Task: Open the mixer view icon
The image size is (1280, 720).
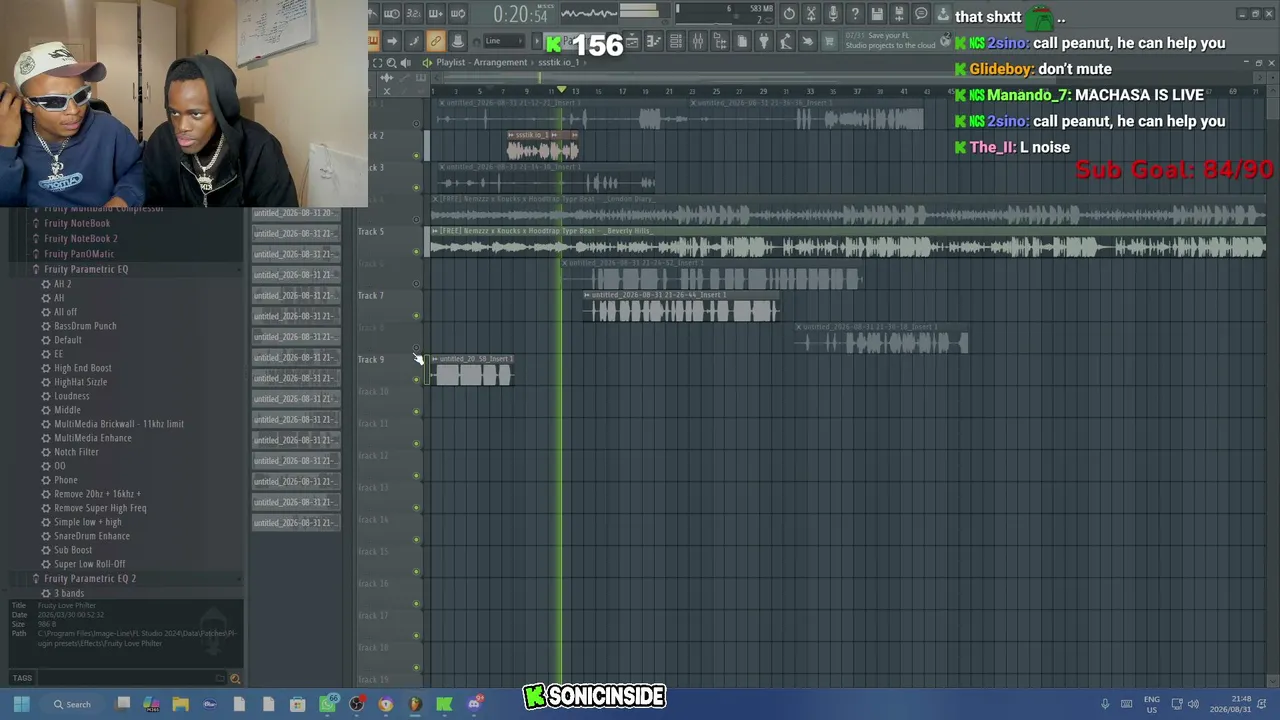Action: (698, 41)
